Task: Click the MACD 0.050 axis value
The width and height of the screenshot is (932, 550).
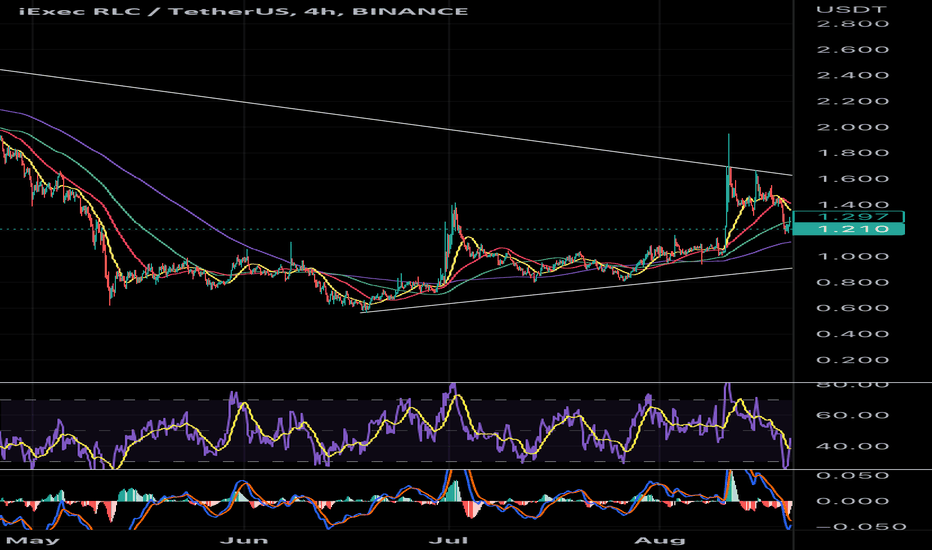Action: coord(852,475)
